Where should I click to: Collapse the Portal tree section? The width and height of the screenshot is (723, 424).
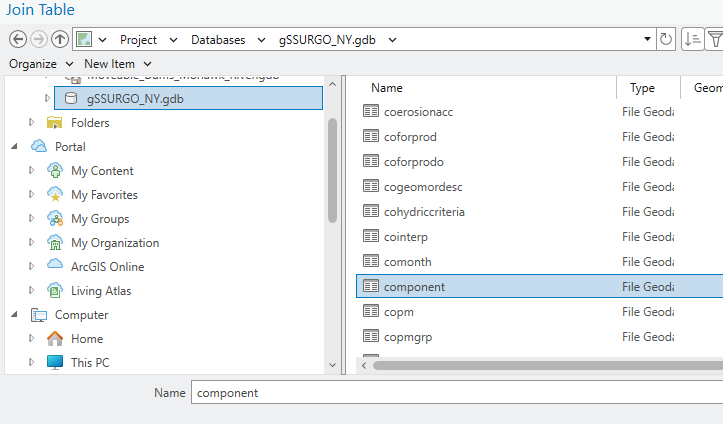pos(14,147)
